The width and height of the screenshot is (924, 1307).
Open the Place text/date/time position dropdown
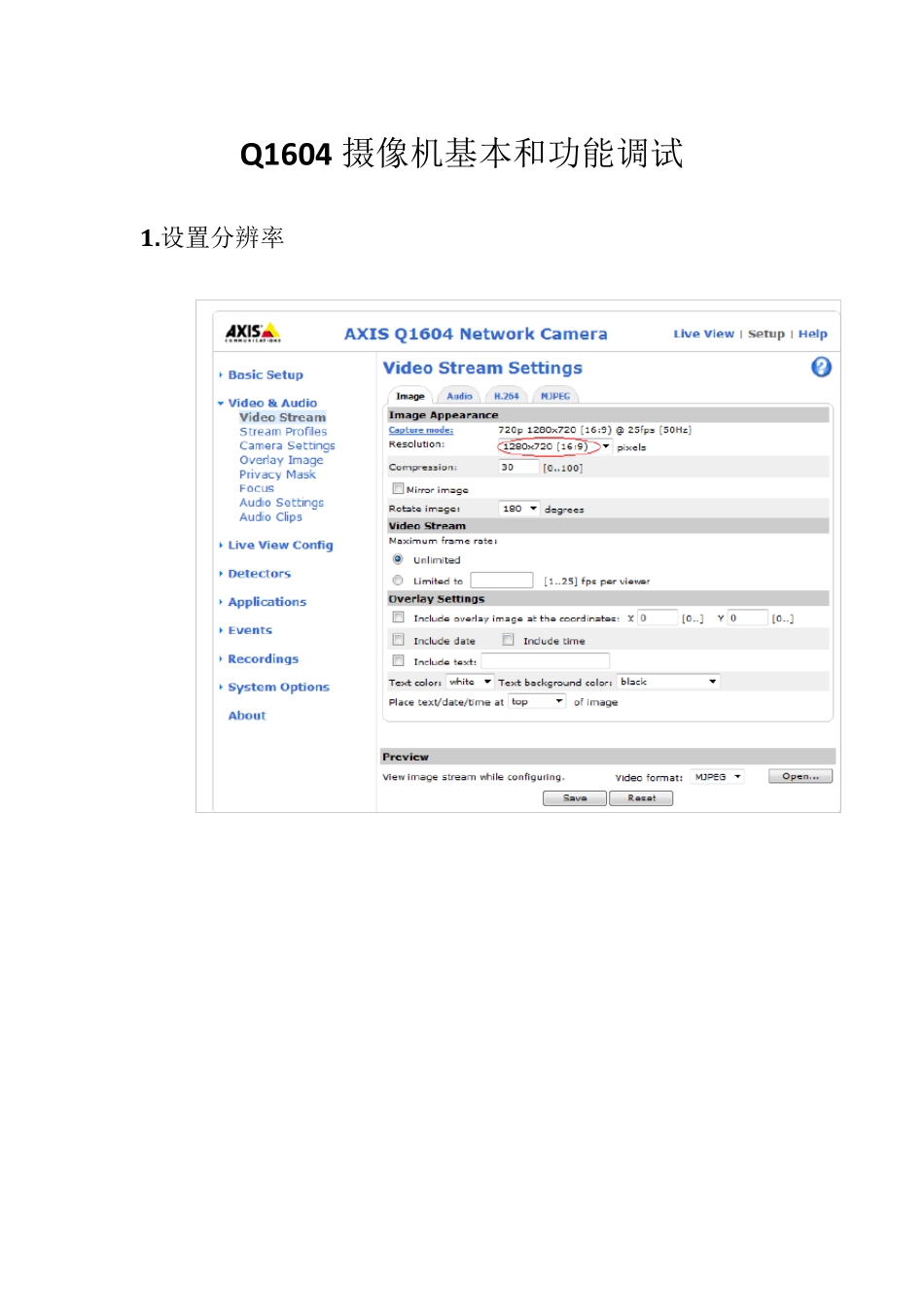coord(537,701)
